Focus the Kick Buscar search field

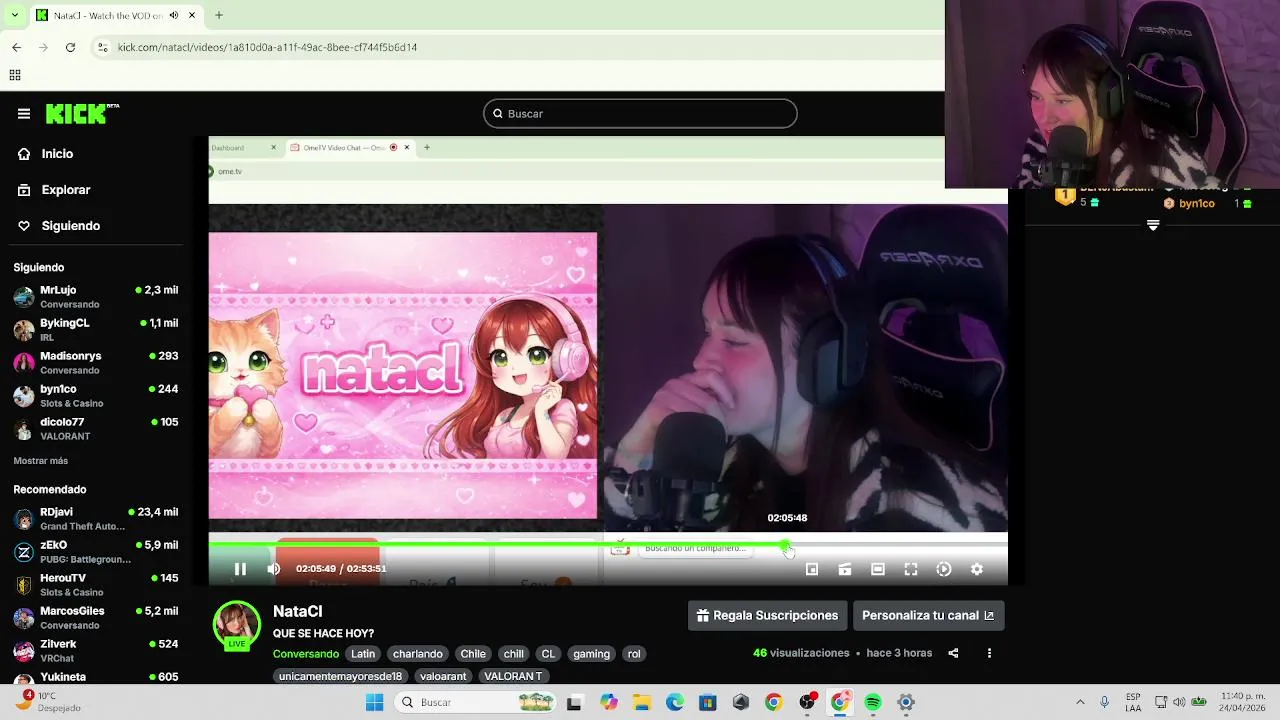click(x=640, y=114)
